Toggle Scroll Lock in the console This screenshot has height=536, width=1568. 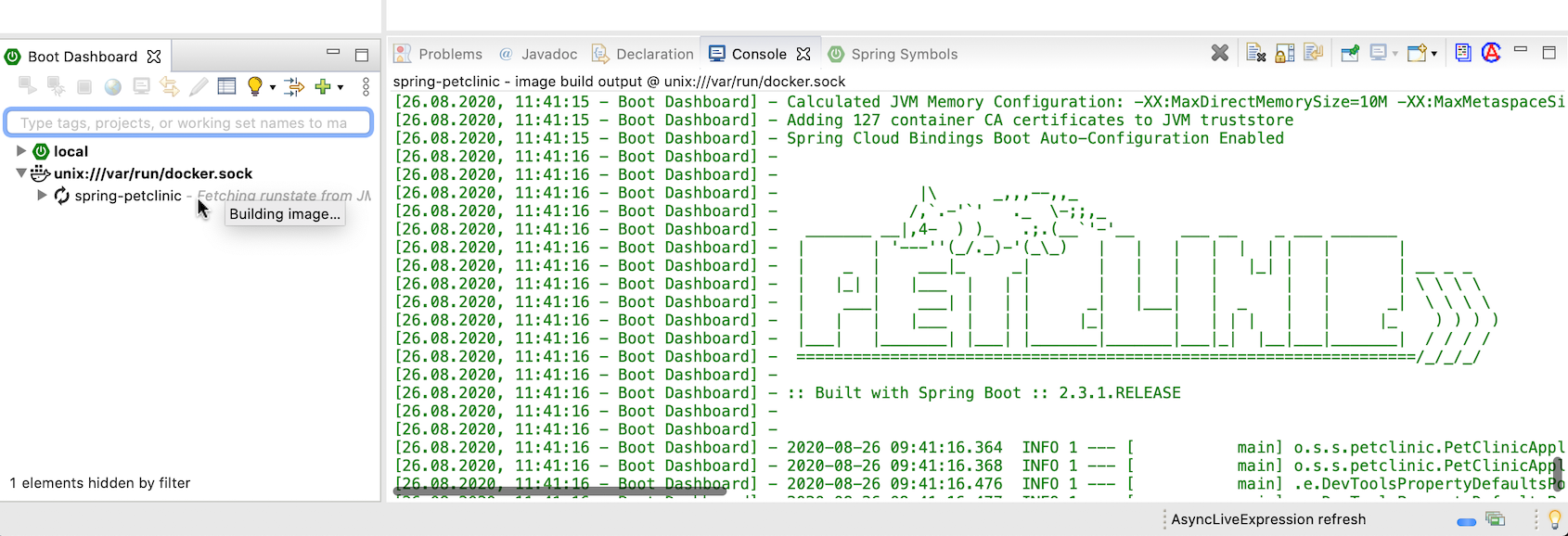click(1285, 54)
